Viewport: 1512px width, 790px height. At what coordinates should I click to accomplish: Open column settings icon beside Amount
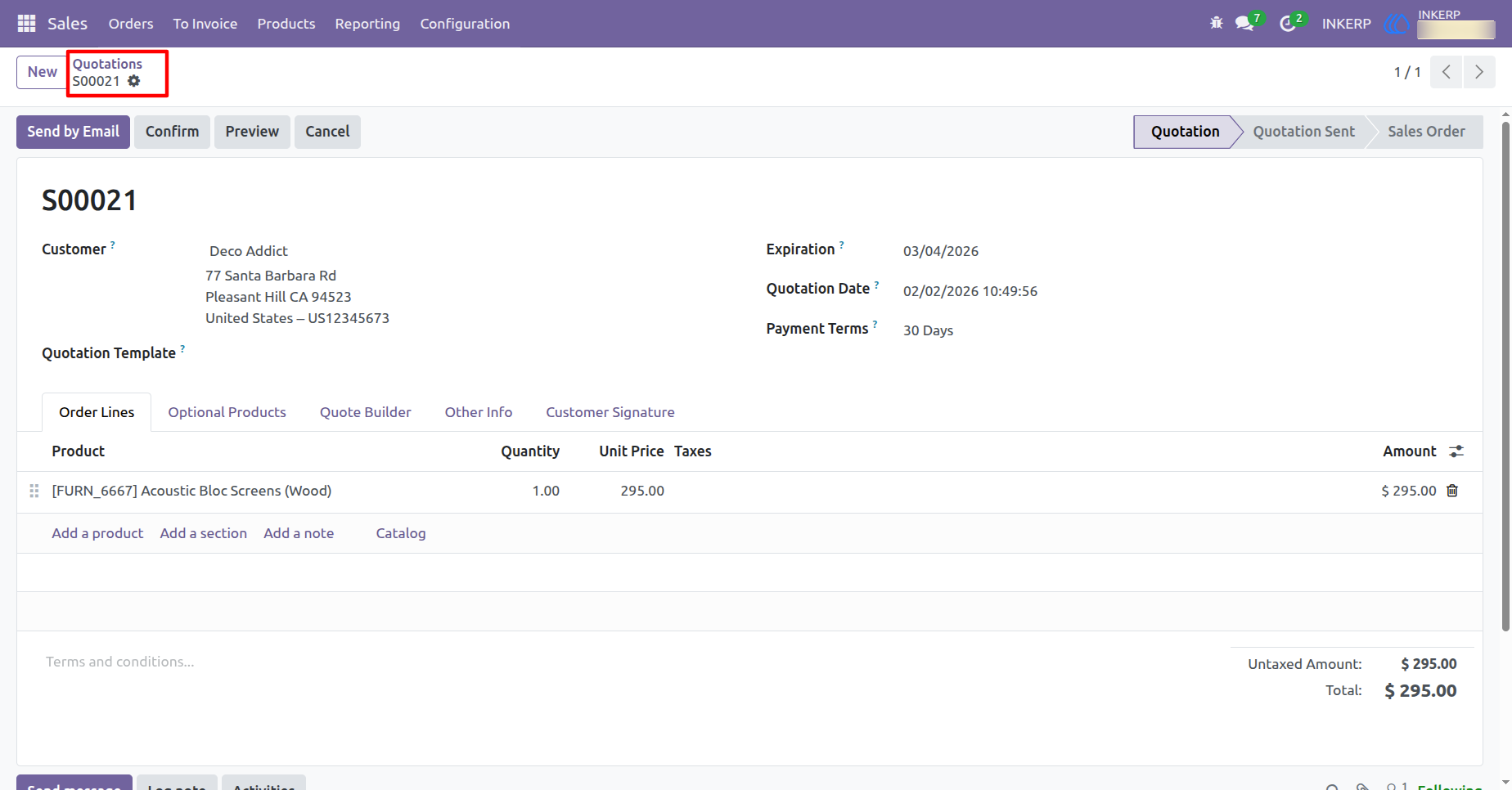point(1456,451)
